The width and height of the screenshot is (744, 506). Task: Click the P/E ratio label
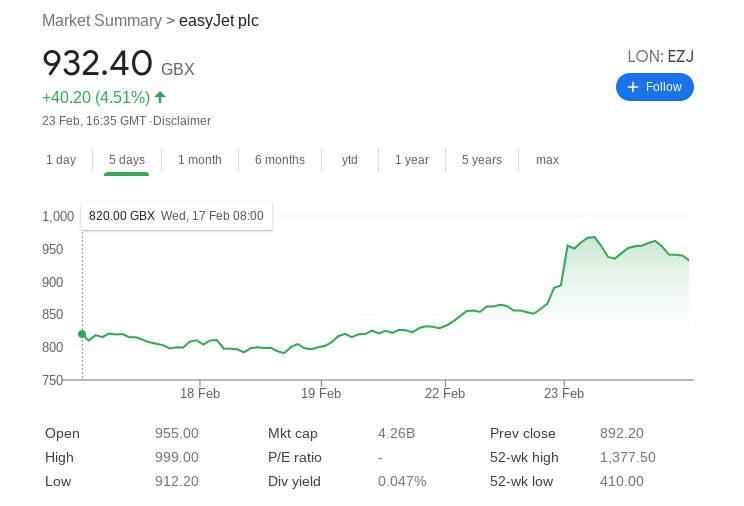click(295, 458)
